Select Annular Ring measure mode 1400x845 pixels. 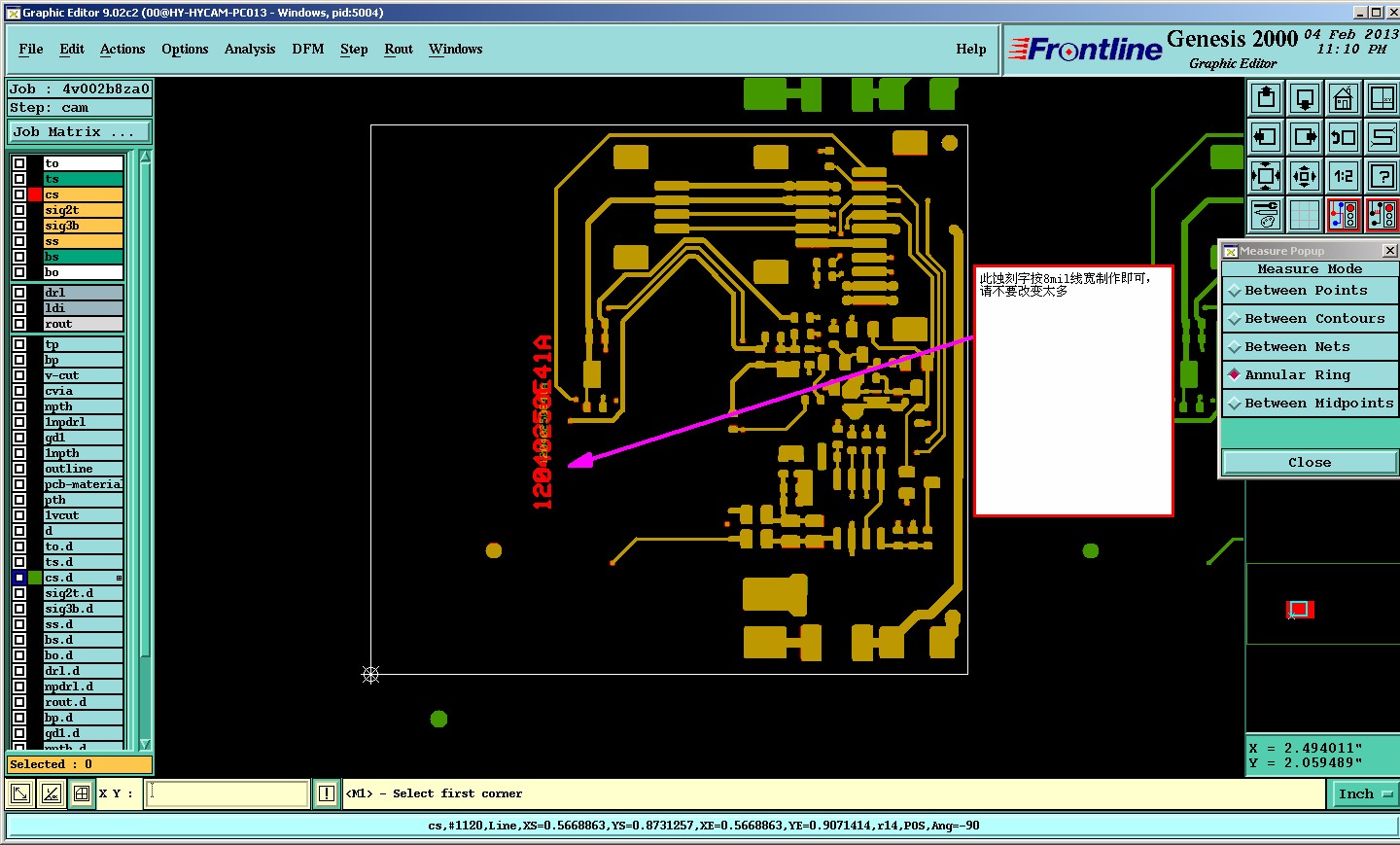click(x=1310, y=375)
